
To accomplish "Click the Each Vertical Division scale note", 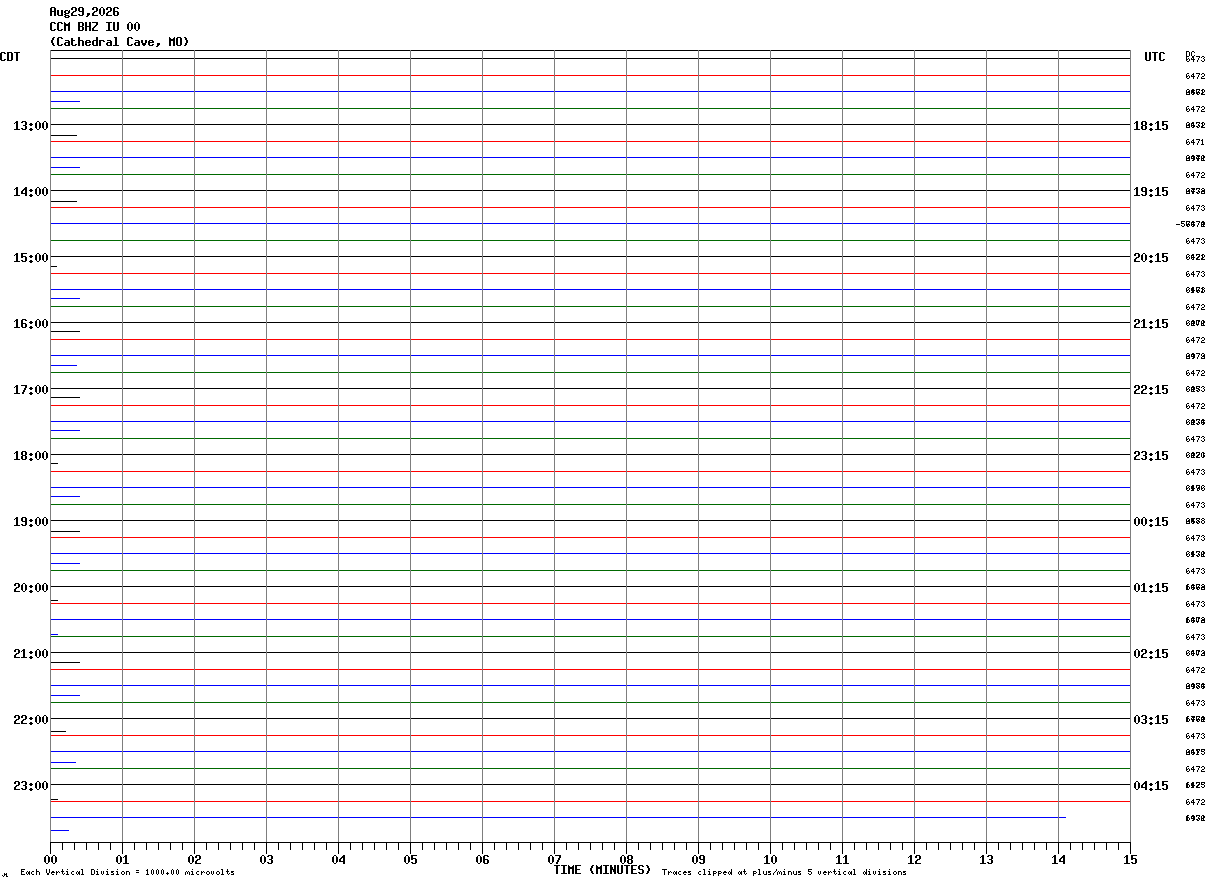I will (127, 873).
